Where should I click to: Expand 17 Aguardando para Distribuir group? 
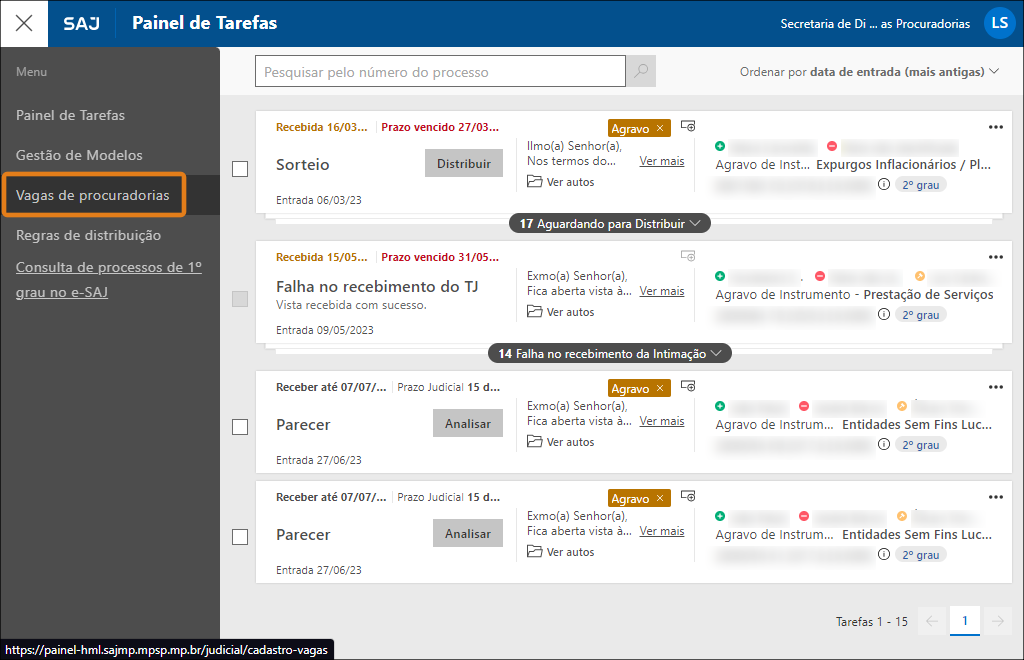click(x=610, y=223)
